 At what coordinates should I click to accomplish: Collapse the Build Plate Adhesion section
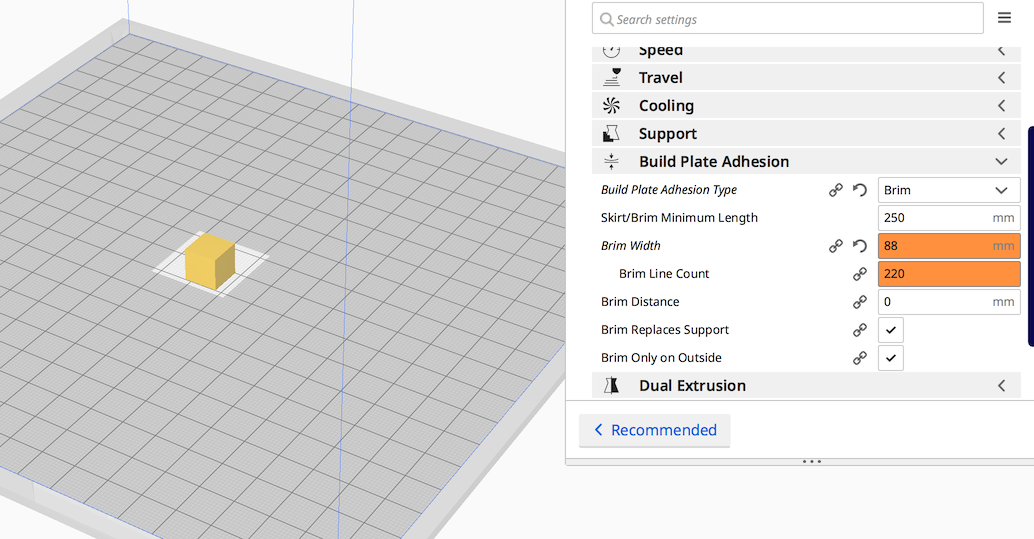806,162
